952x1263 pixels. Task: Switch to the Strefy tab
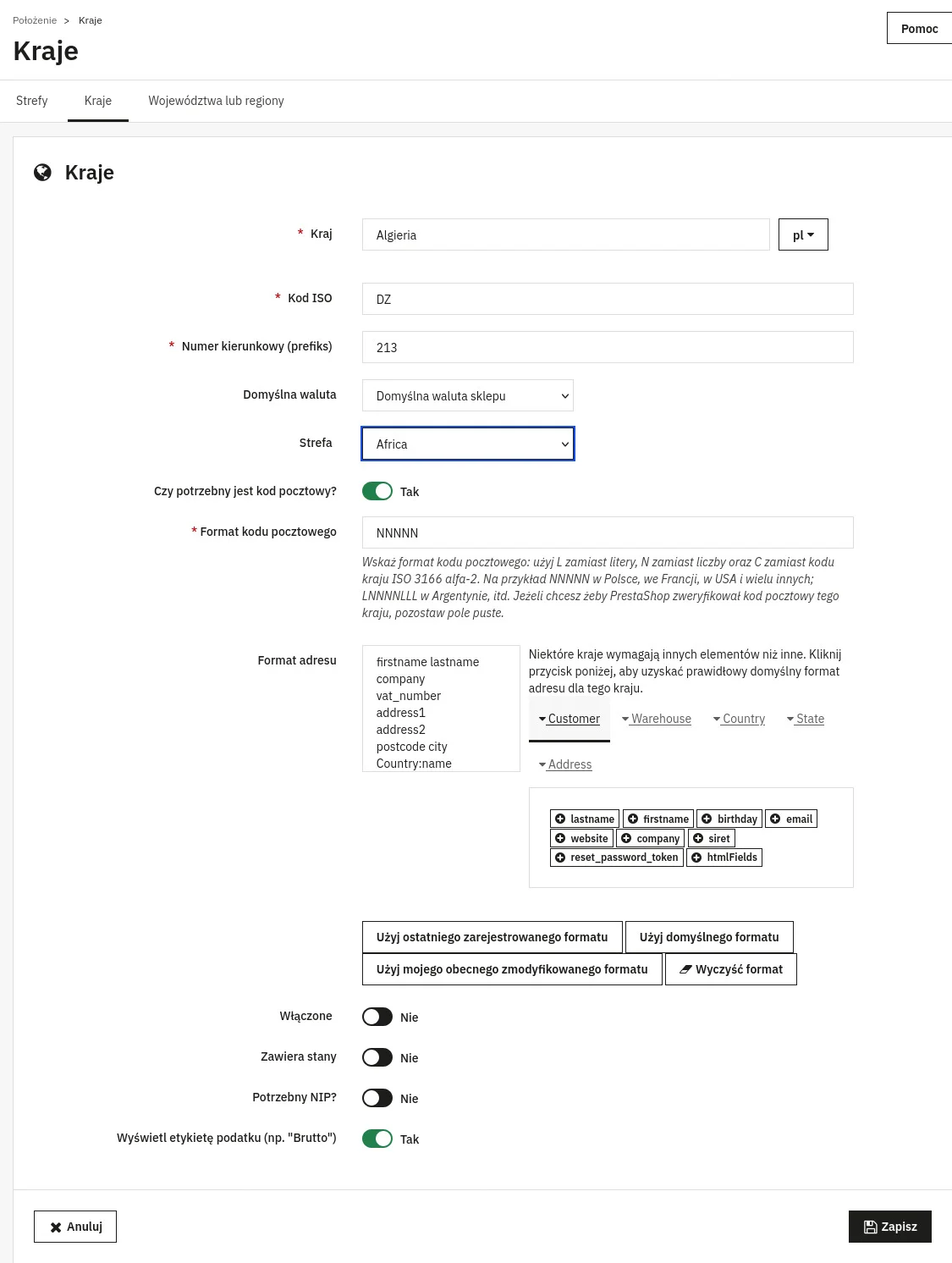pos(32,101)
